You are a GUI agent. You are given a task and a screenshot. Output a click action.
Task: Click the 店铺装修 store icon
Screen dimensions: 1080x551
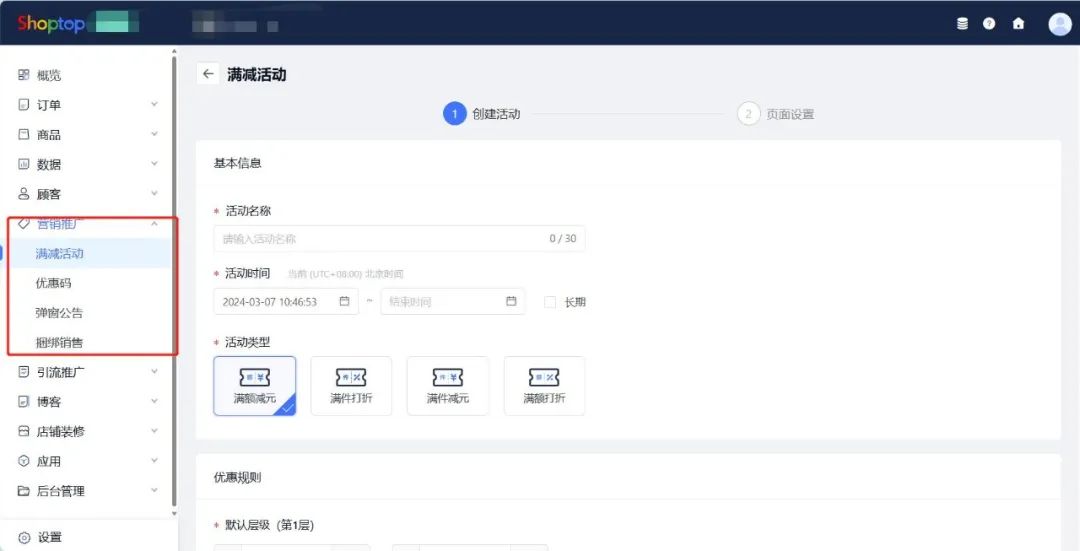tap(24, 431)
